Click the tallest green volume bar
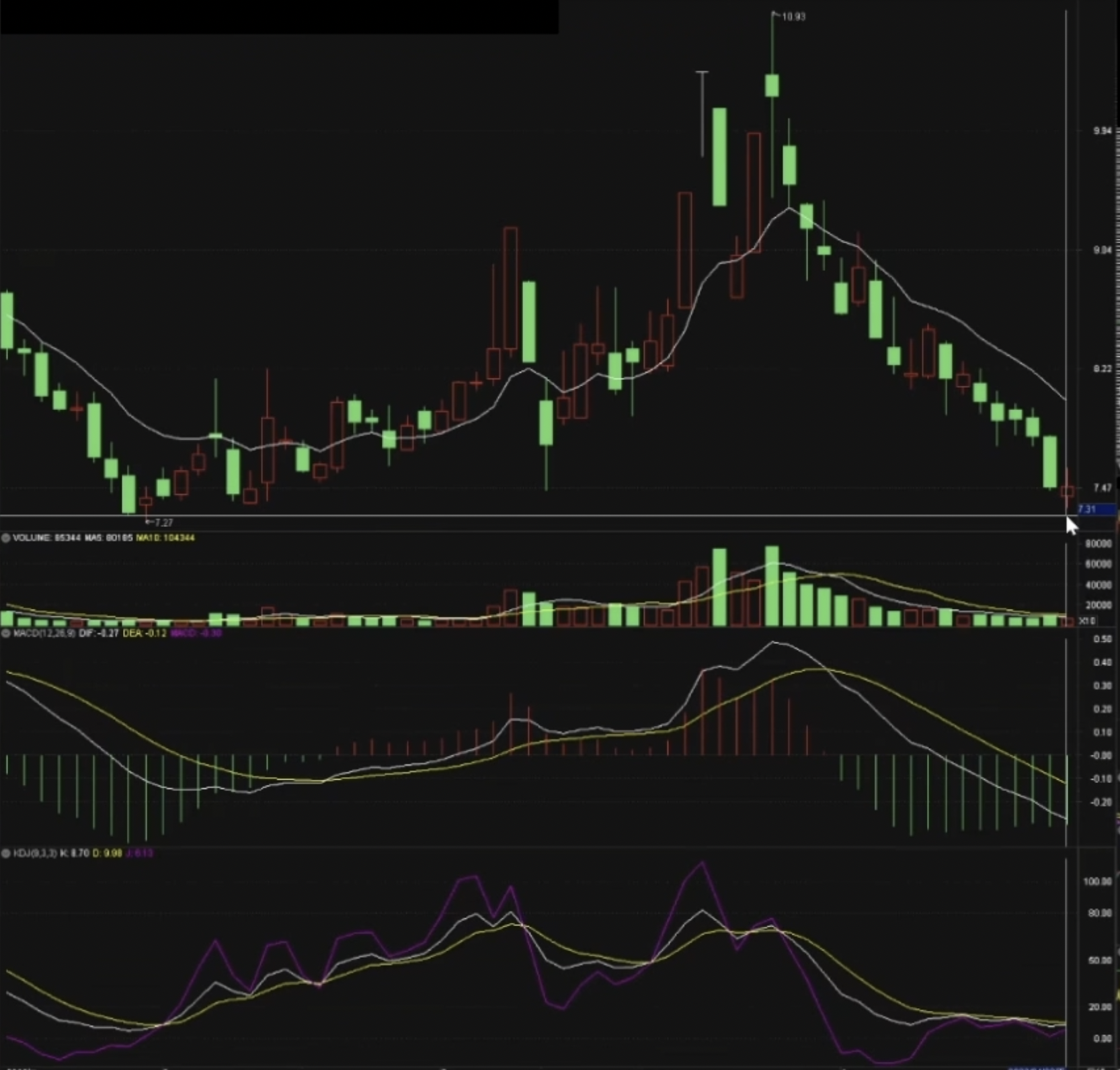 tap(772, 586)
